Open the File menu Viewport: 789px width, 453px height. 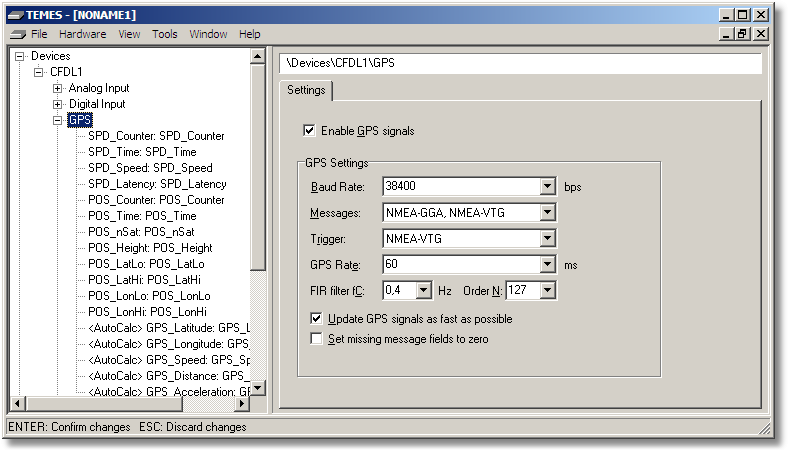(x=39, y=34)
